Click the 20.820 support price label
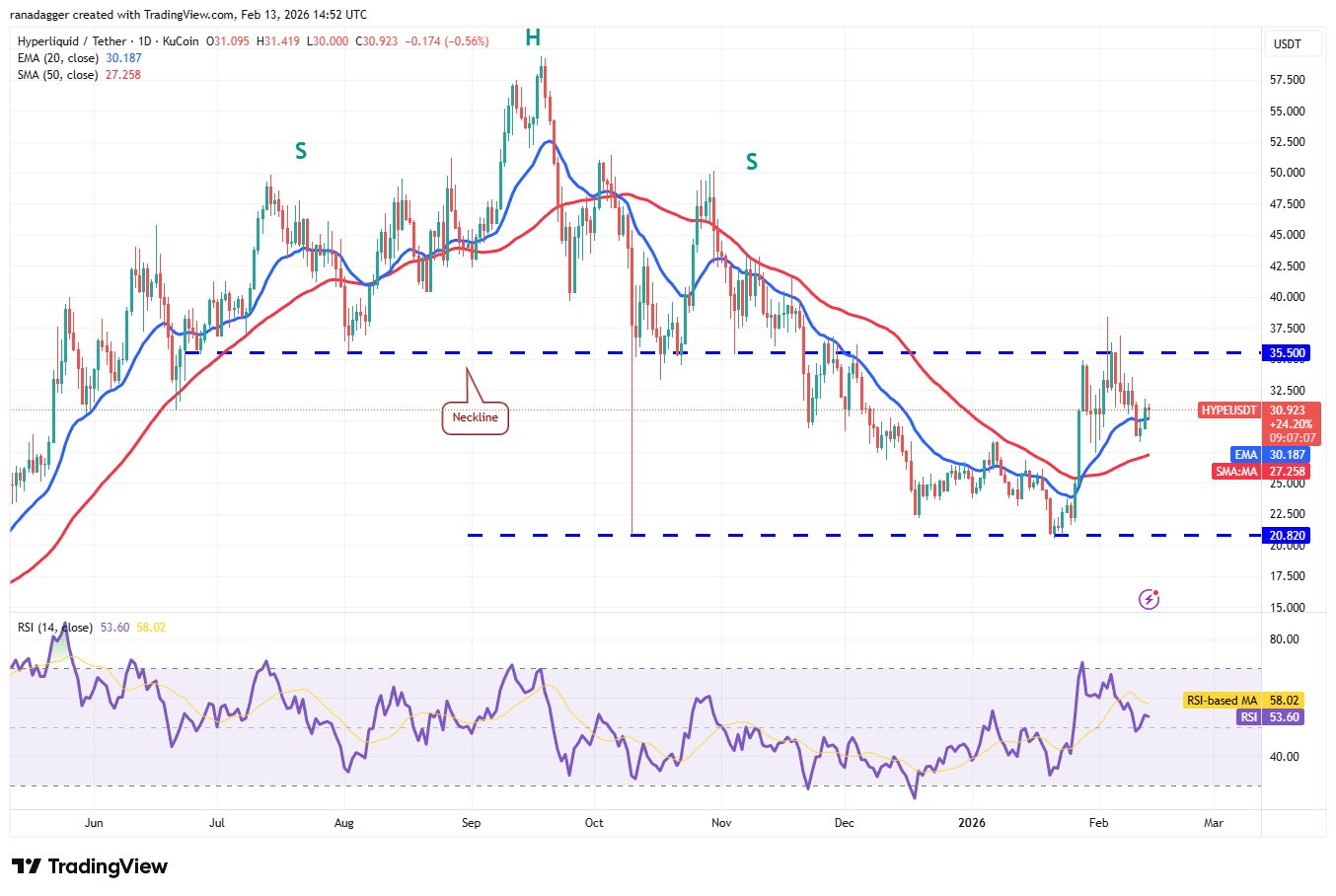The image size is (1336, 896). pyautogui.click(x=1287, y=536)
